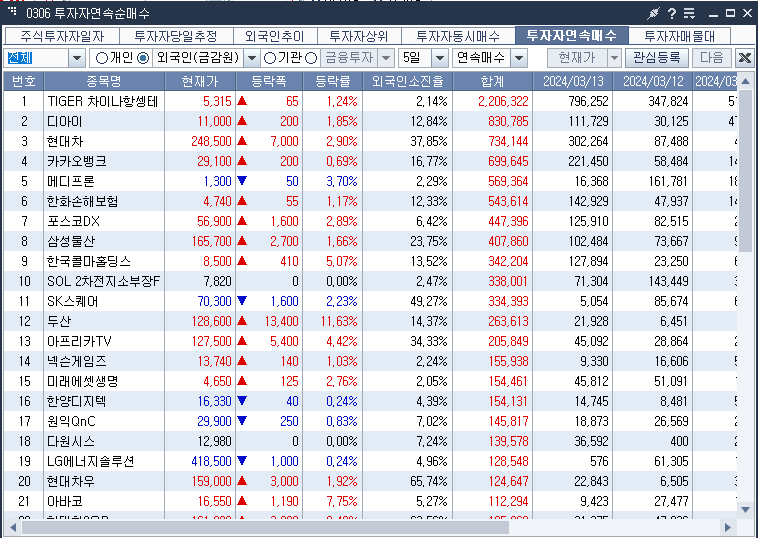Switch to 투자자상위 tab
The width and height of the screenshot is (758, 538).
tap(359, 36)
